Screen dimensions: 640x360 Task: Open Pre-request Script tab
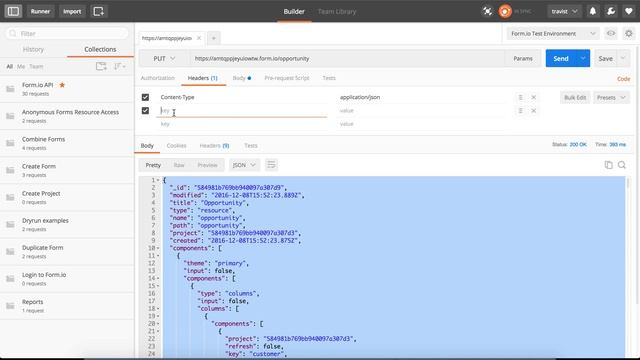click(x=287, y=78)
